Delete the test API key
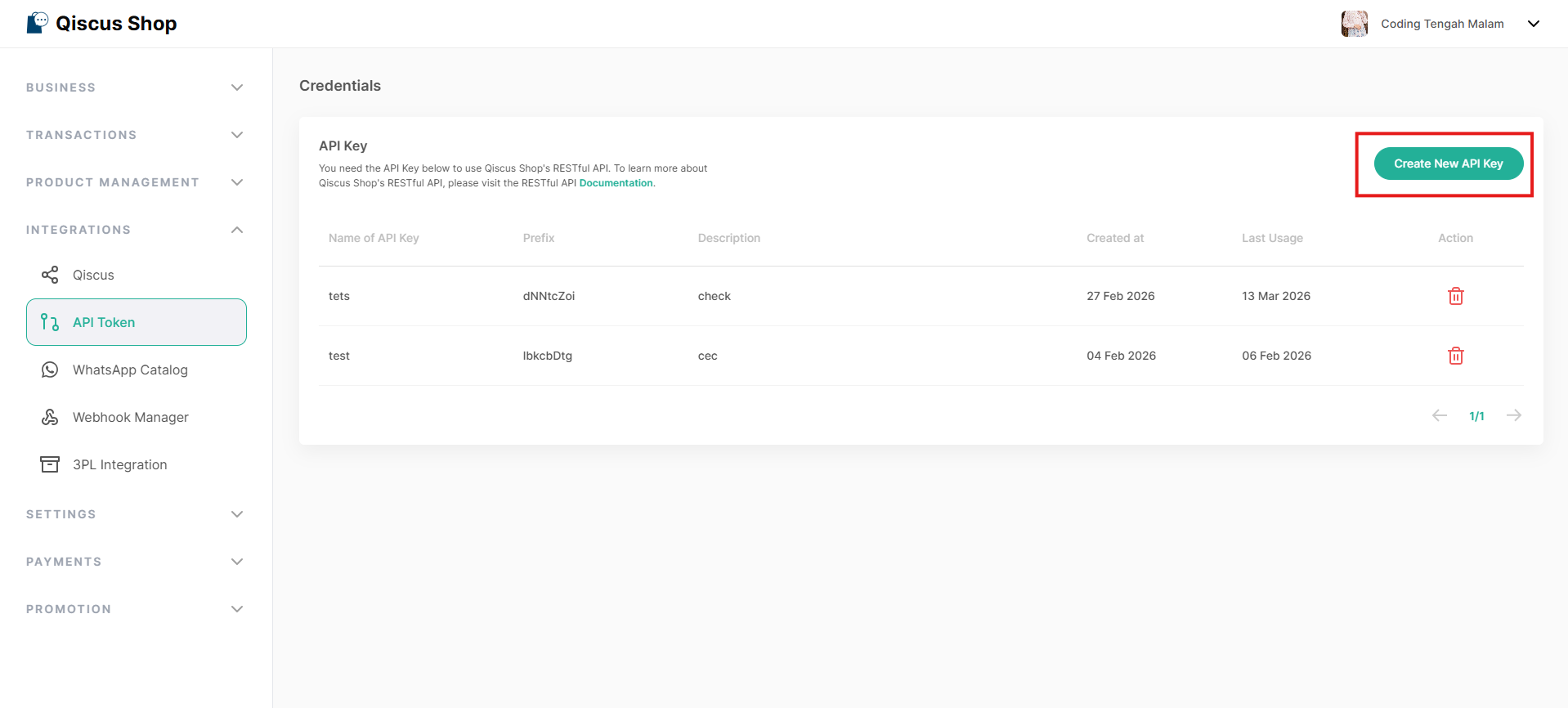 [1455, 356]
